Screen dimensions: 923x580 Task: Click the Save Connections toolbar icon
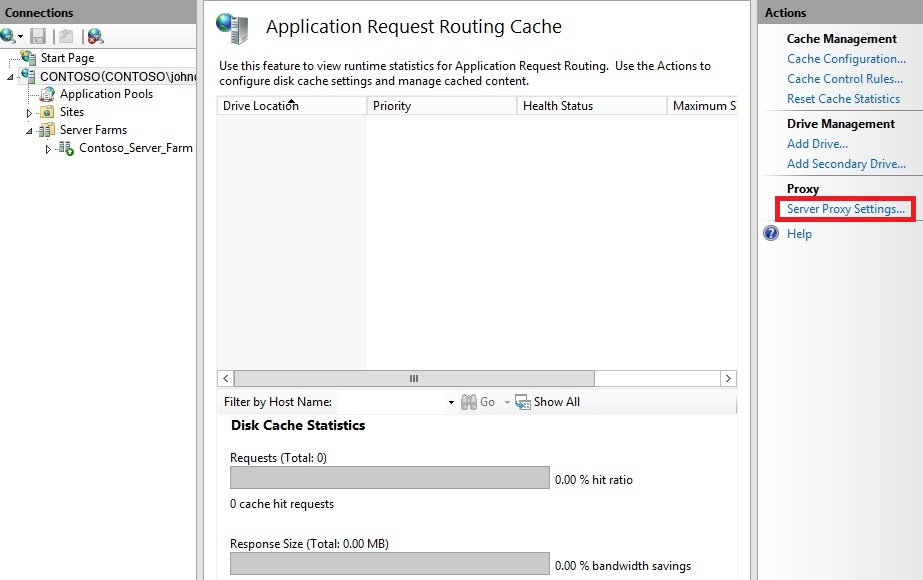[x=38, y=36]
